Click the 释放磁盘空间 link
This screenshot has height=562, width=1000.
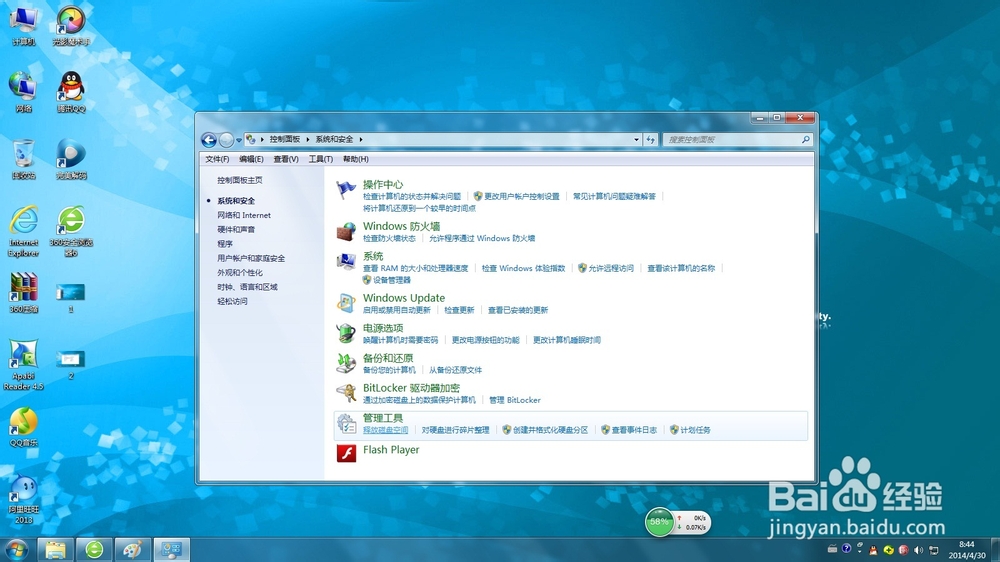[385, 430]
